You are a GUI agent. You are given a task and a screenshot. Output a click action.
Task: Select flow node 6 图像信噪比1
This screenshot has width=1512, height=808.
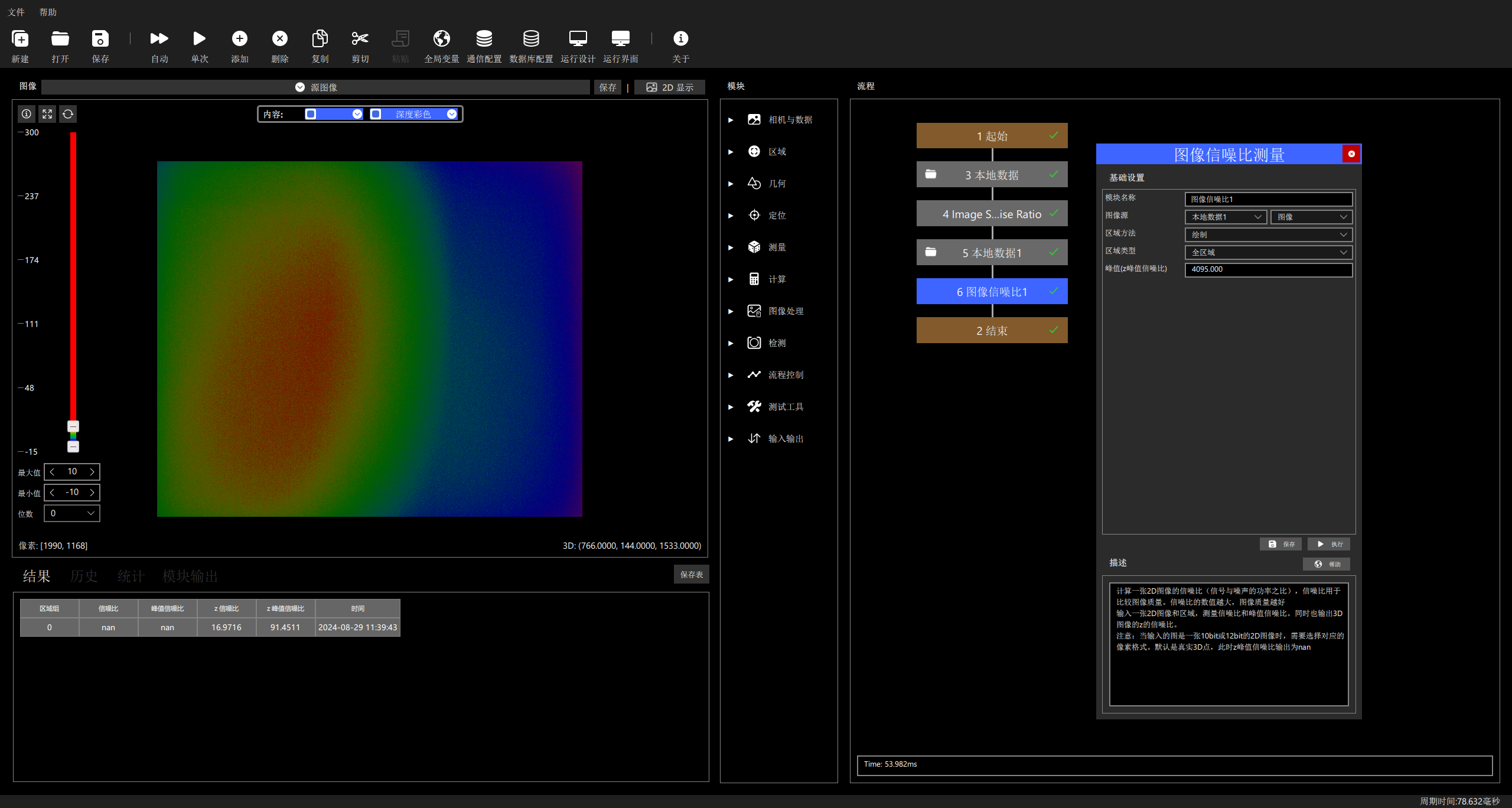[x=992, y=291]
